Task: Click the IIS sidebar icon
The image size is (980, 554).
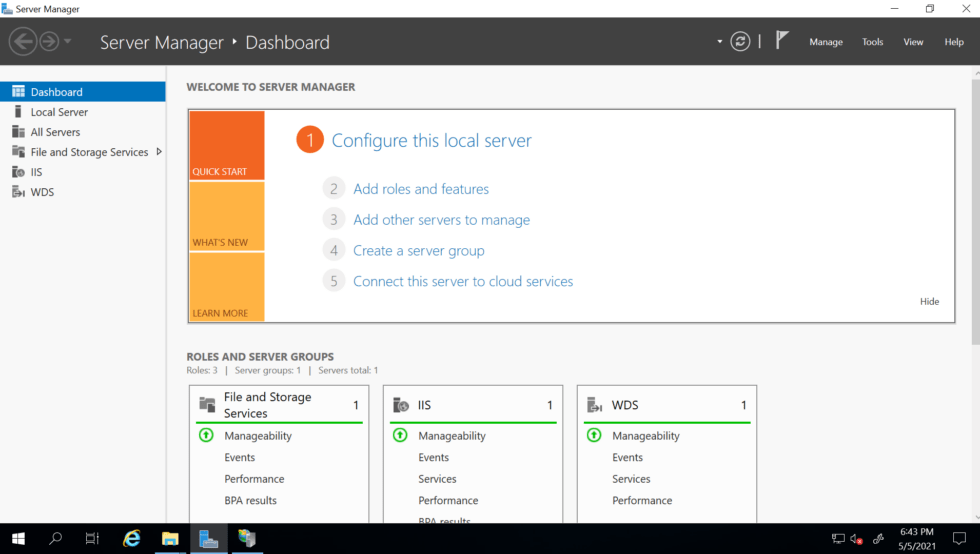Action: tap(18, 171)
